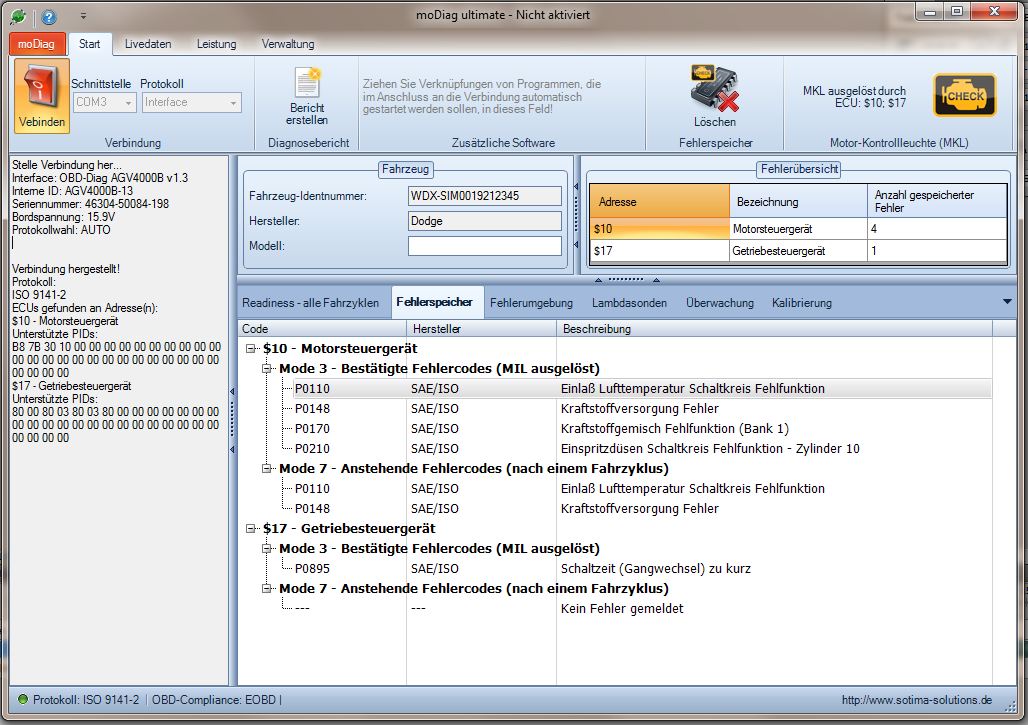
Task: Select the Readiness - alle Fahrzyklen tab
Action: tap(311, 302)
